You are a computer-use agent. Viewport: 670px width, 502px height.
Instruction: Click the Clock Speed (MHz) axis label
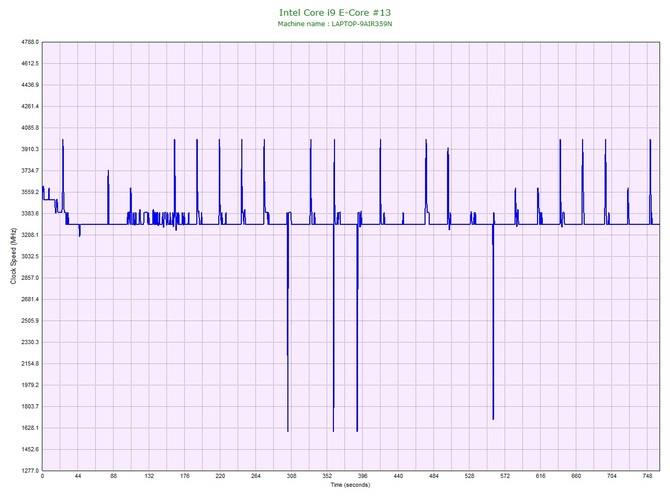[13, 255]
